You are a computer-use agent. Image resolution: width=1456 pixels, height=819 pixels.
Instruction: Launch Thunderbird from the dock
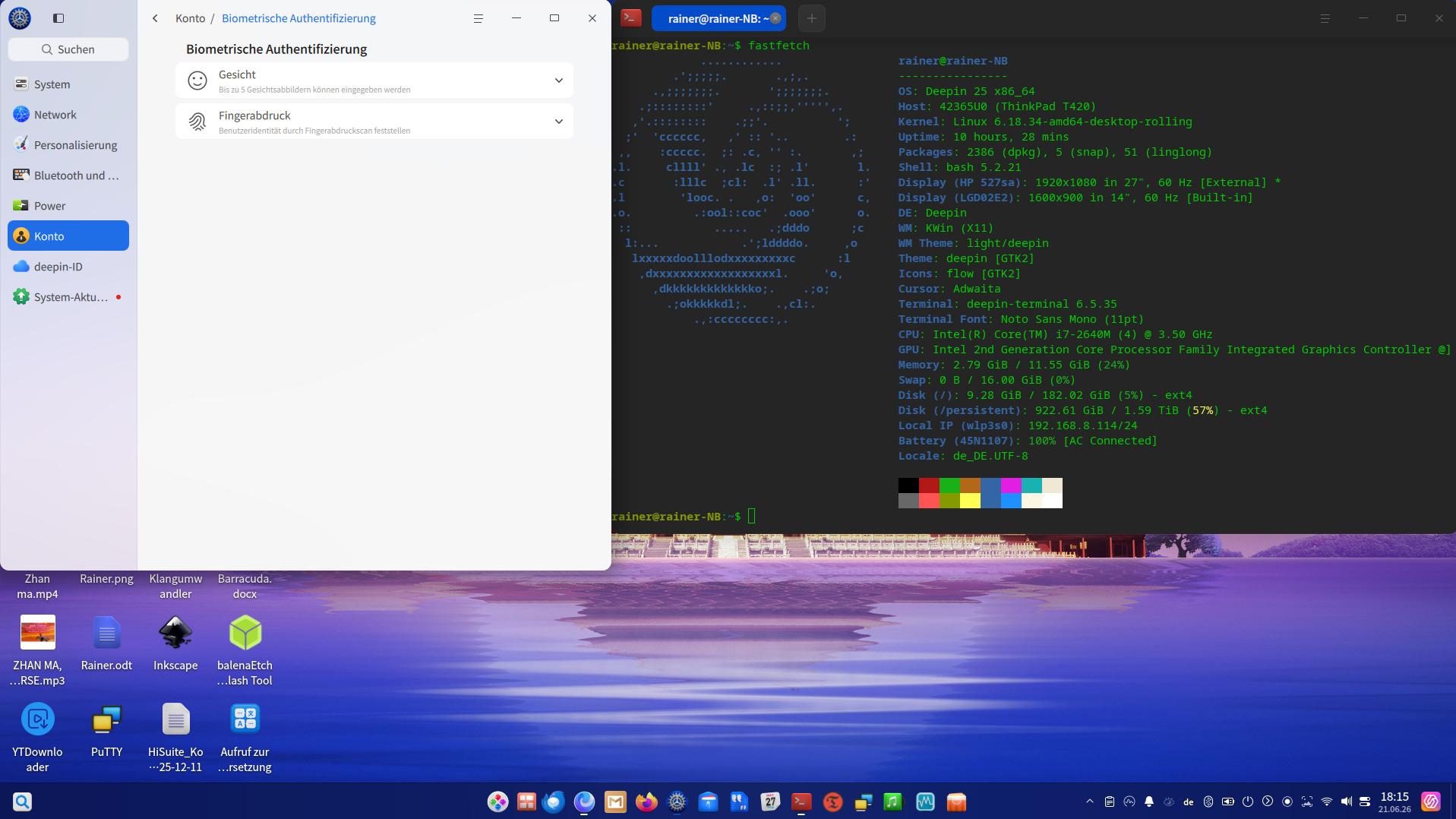pyautogui.click(x=554, y=802)
